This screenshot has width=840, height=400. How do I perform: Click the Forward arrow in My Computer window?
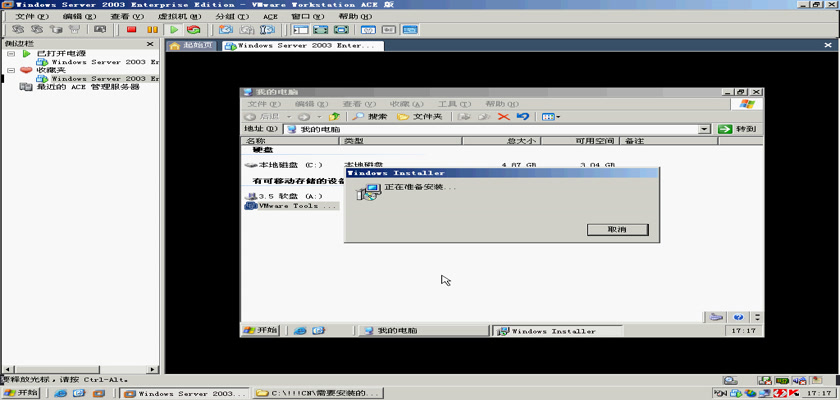pos(304,116)
